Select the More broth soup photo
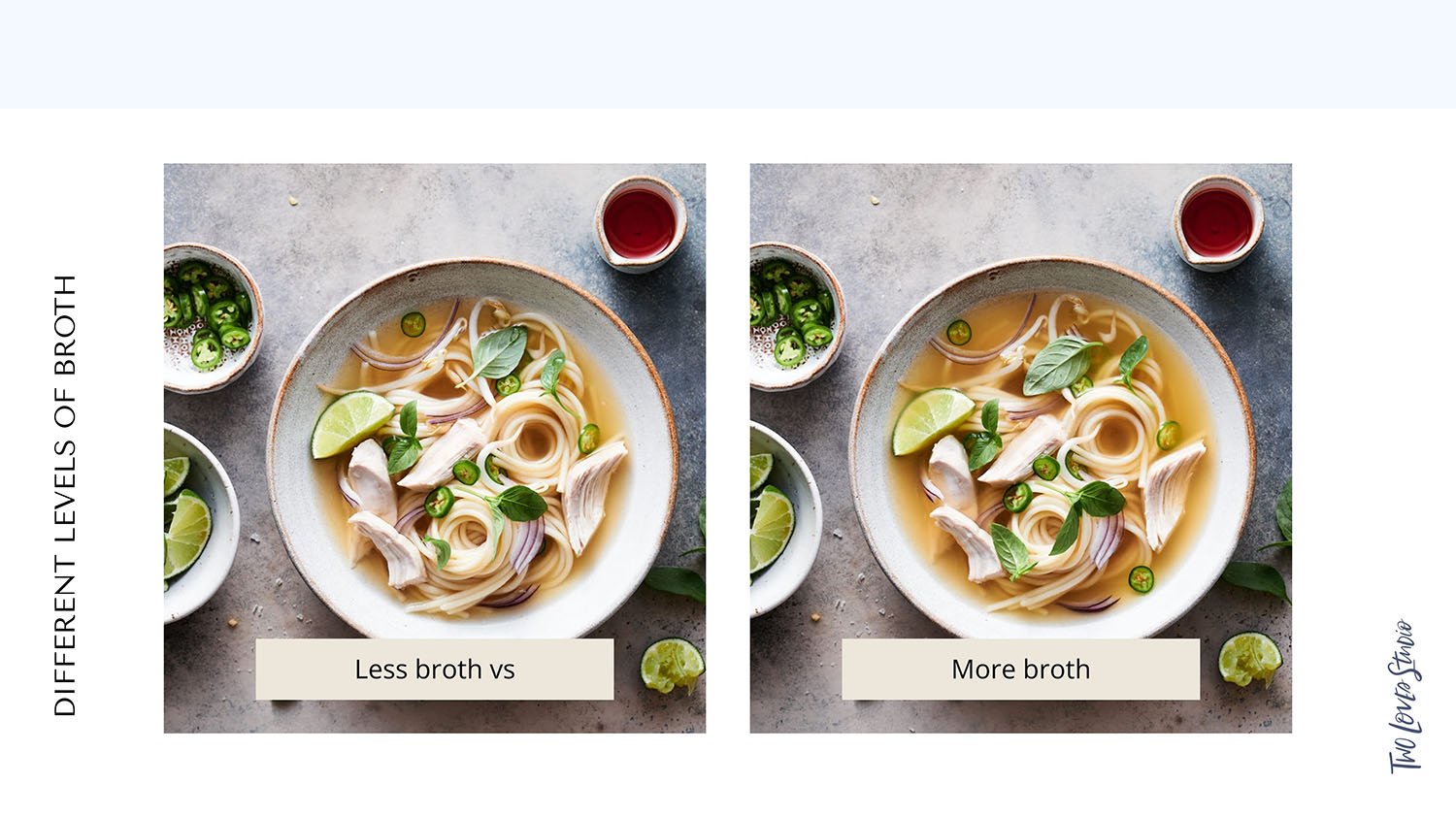The height and width of the screenshot is (817, 1456). click(1020, 447)
